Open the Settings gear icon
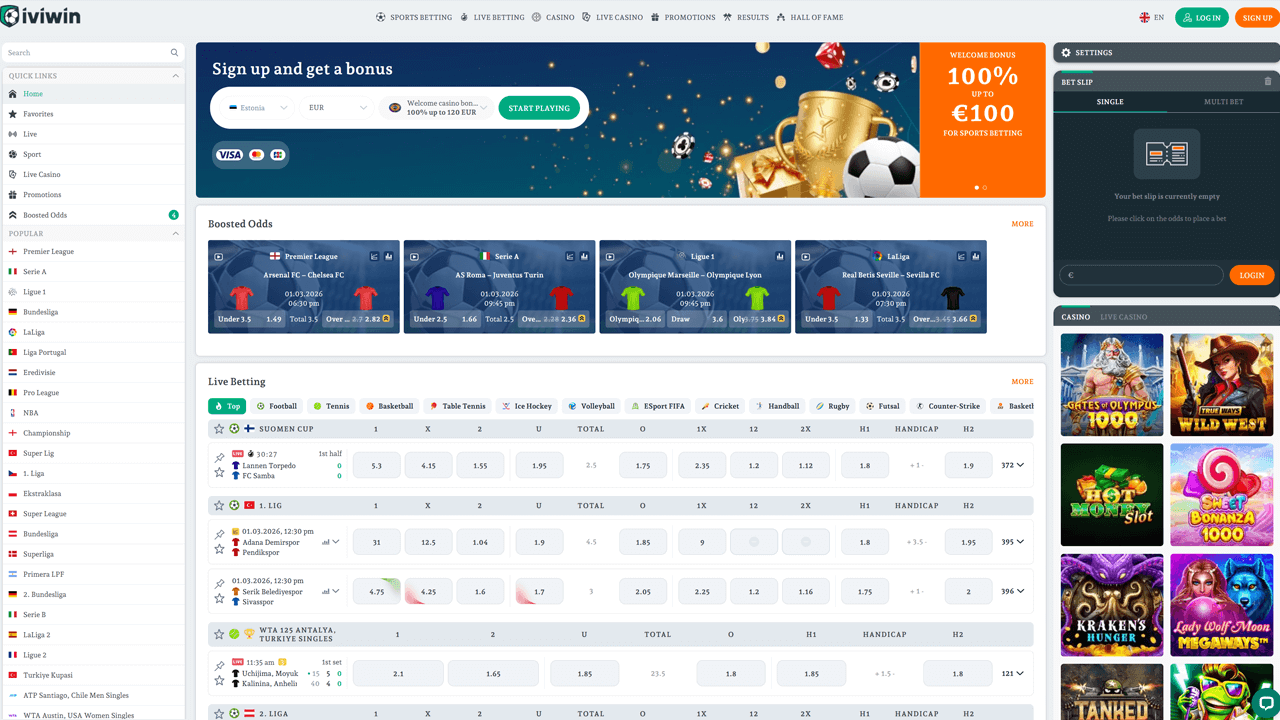The width and height of the screenshot is (1280, 720). [1066, 53]
